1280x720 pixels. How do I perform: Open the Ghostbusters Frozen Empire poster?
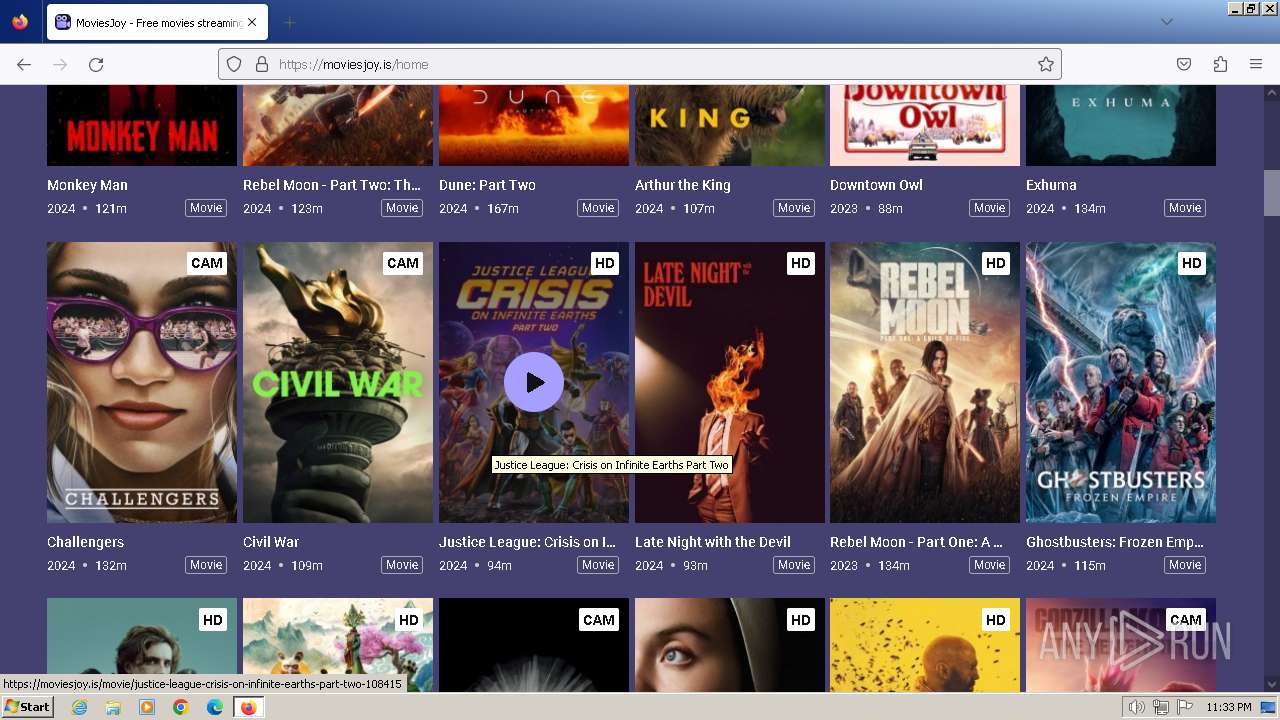point(1121,382)
